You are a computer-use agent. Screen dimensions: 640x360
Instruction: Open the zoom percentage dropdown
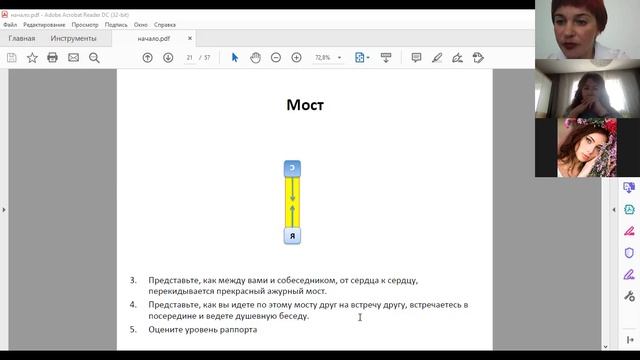coord(339,58)
